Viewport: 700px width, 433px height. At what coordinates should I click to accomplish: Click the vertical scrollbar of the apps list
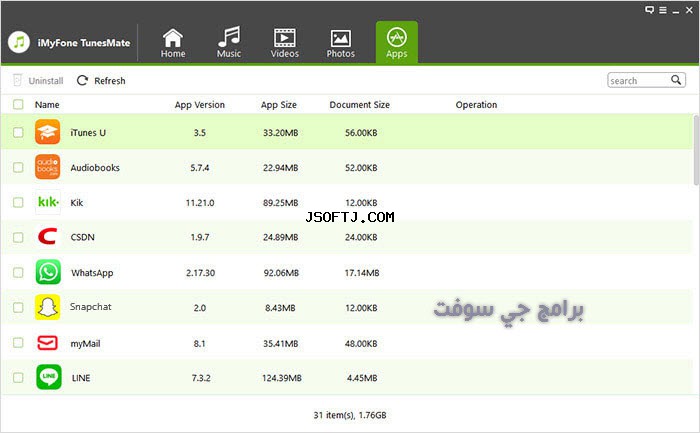[696, 150]
